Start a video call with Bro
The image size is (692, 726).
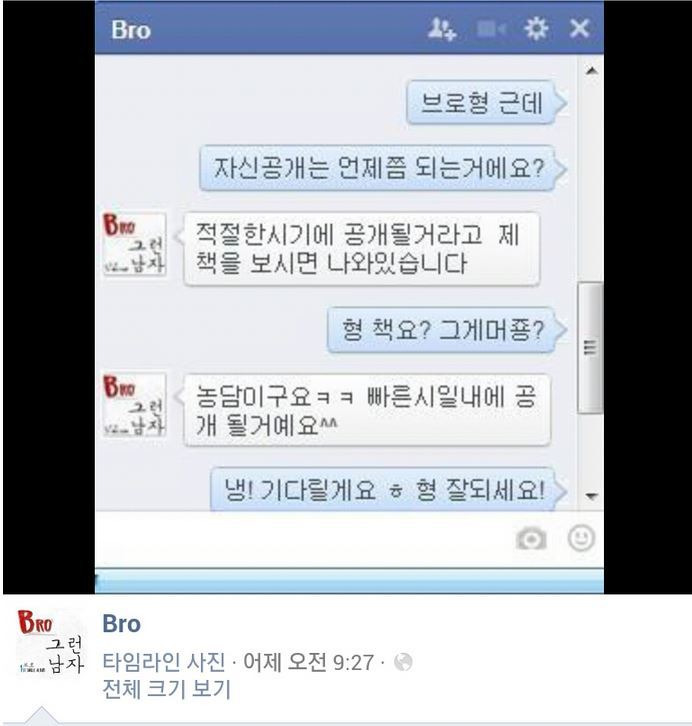[491, 29]
